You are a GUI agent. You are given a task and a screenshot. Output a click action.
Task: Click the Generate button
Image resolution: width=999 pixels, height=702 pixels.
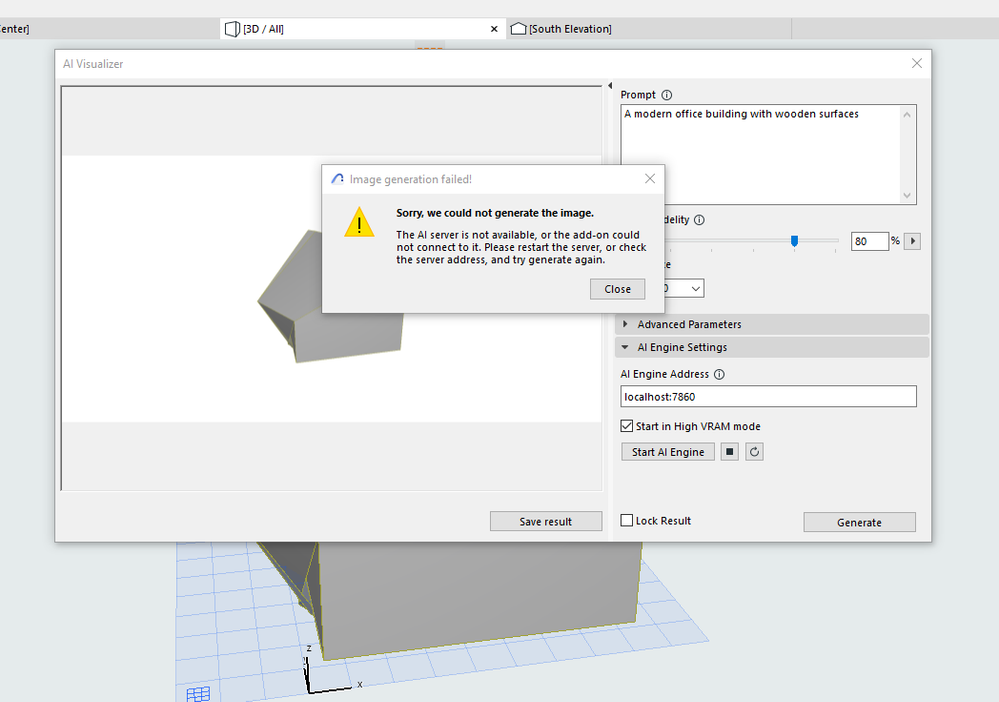pos(859,522)
